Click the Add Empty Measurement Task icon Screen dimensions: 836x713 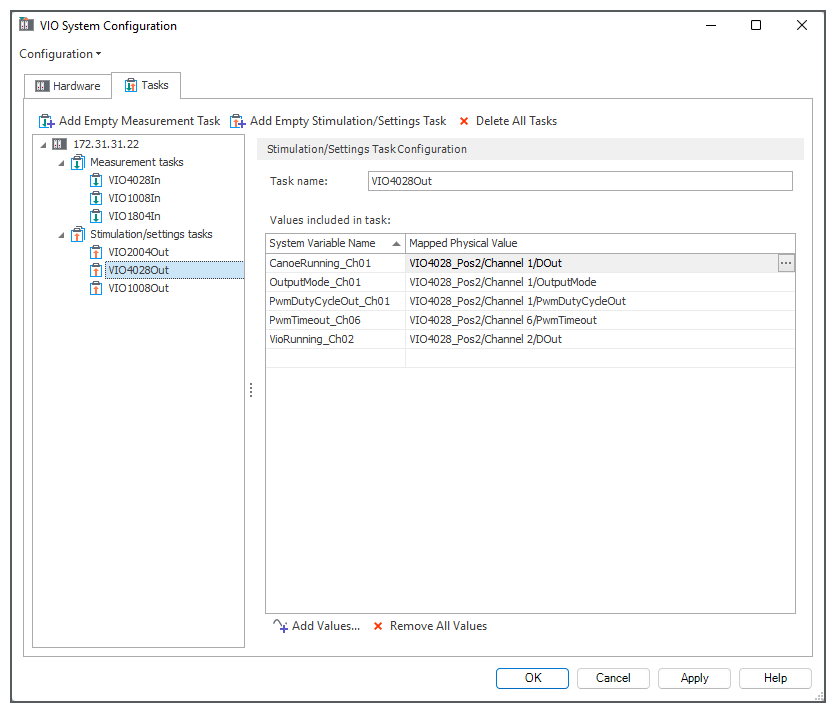click(x=46, y=121)
